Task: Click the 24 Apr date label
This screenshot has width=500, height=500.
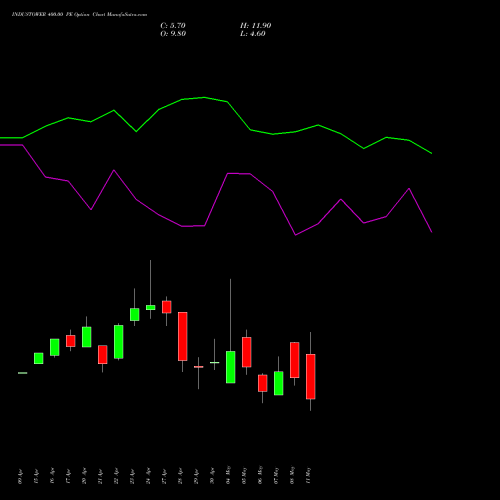Action: click(149, 476)
